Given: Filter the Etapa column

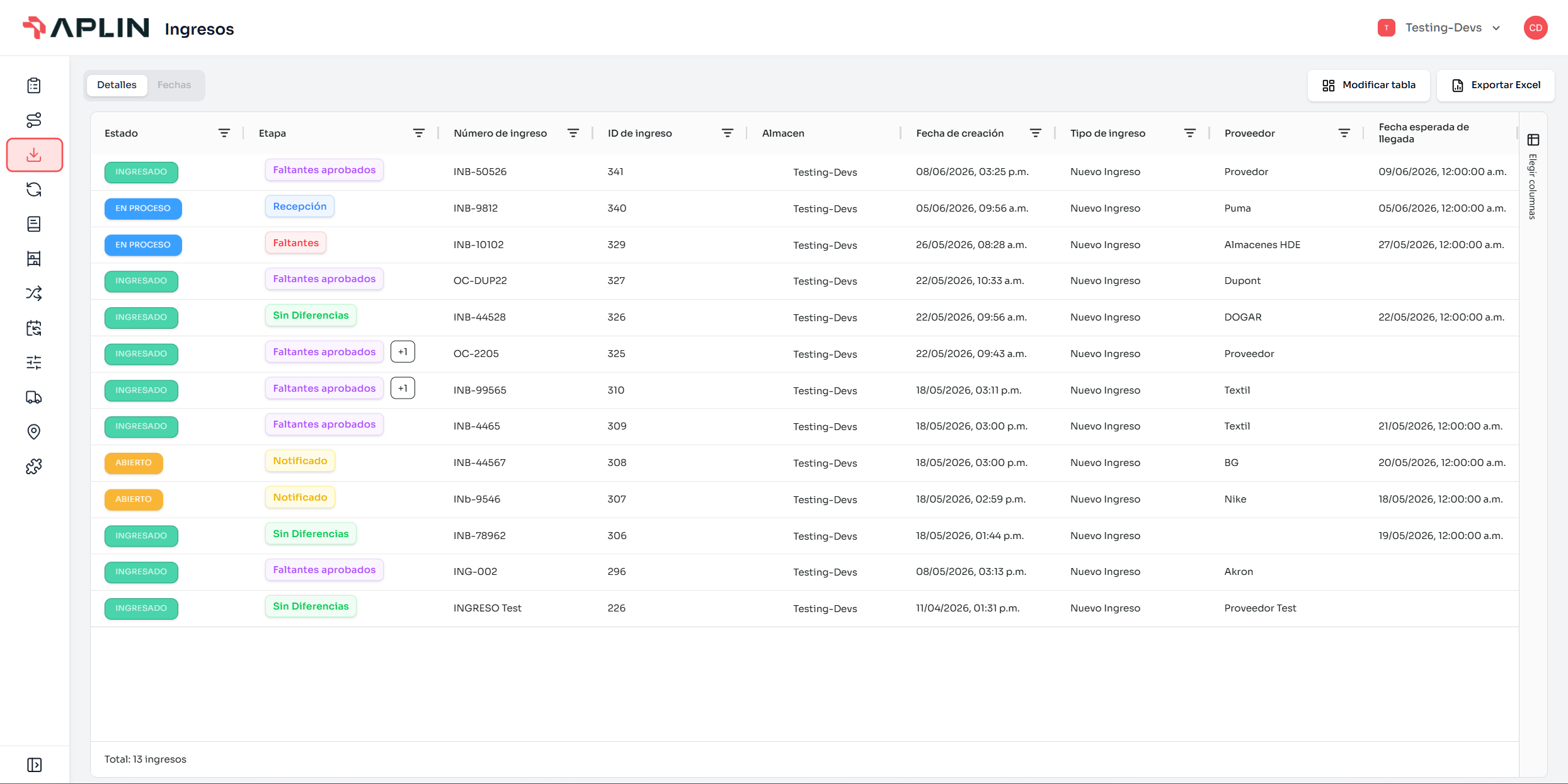Looking at the screenshot, I should click(x=418, y=133).
